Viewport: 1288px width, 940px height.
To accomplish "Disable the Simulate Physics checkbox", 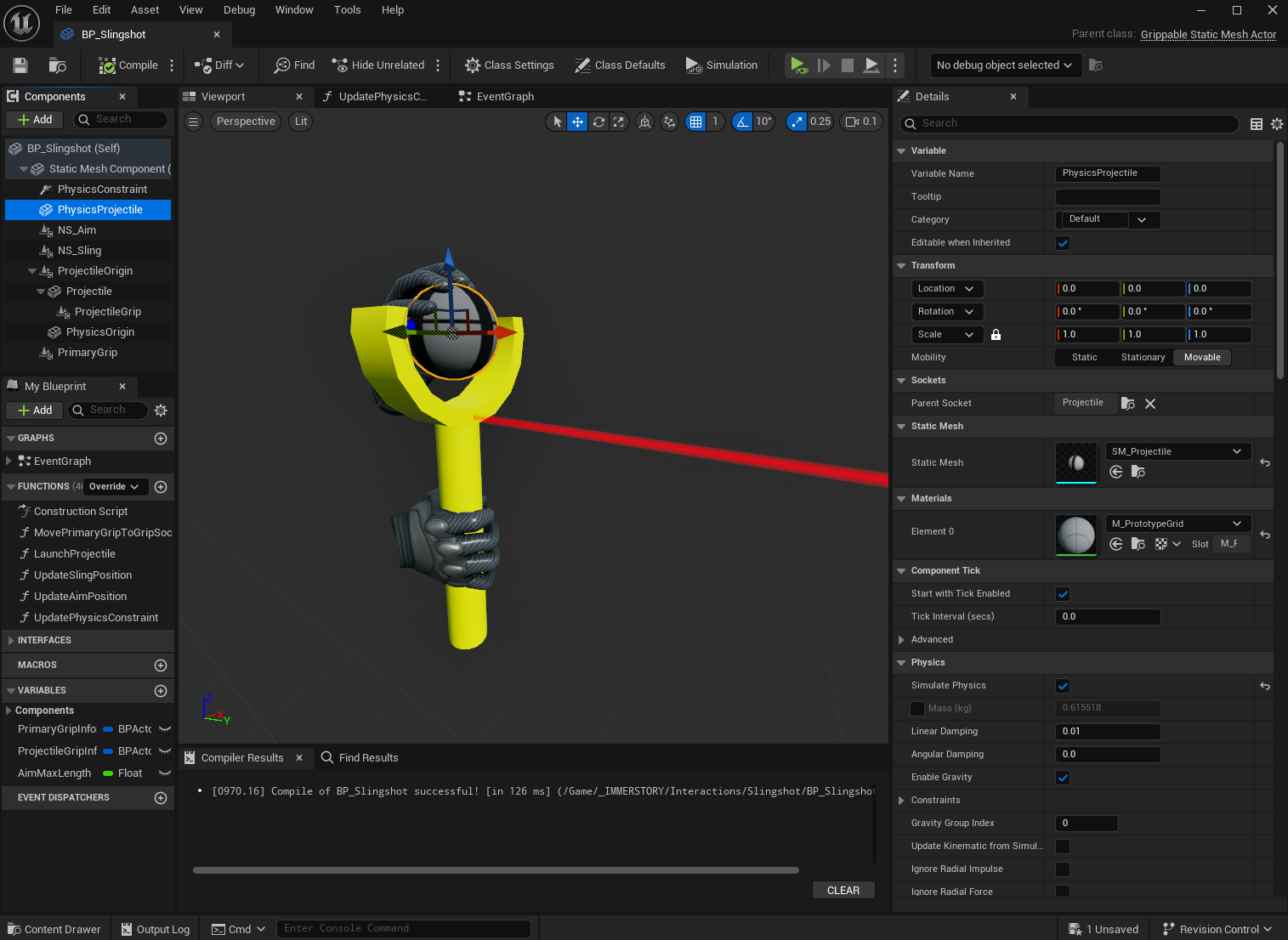I will (x=1063, y=686).
